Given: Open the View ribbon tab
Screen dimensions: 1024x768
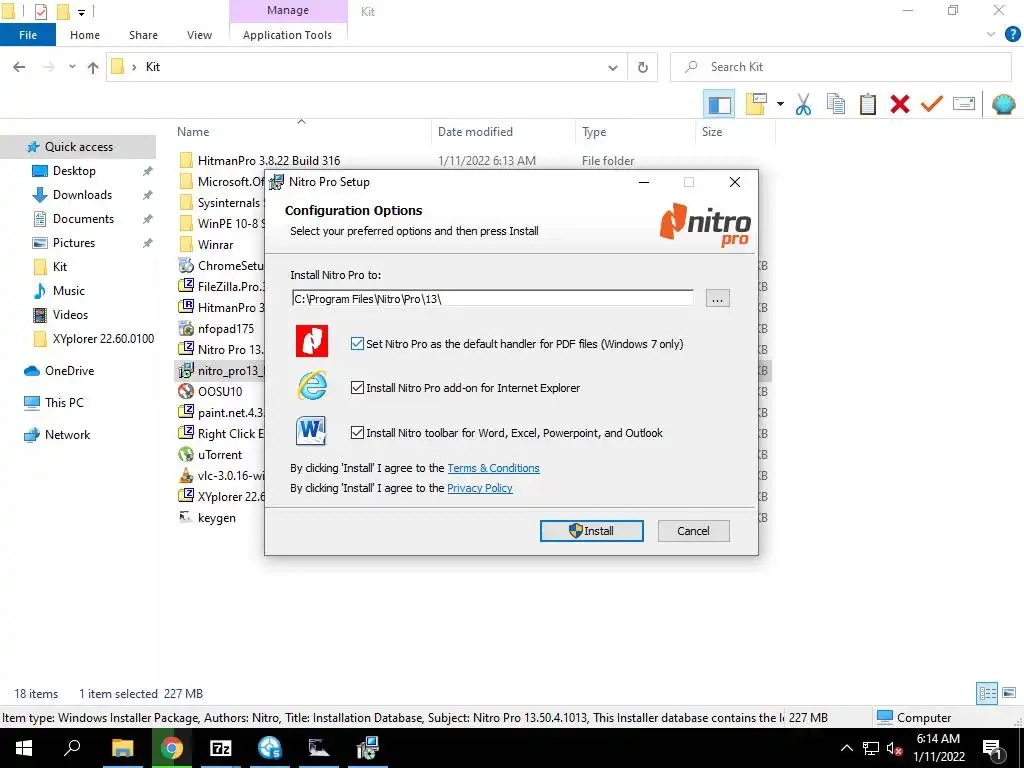Looking at the screenshot, I should click(x=199, y=35).
